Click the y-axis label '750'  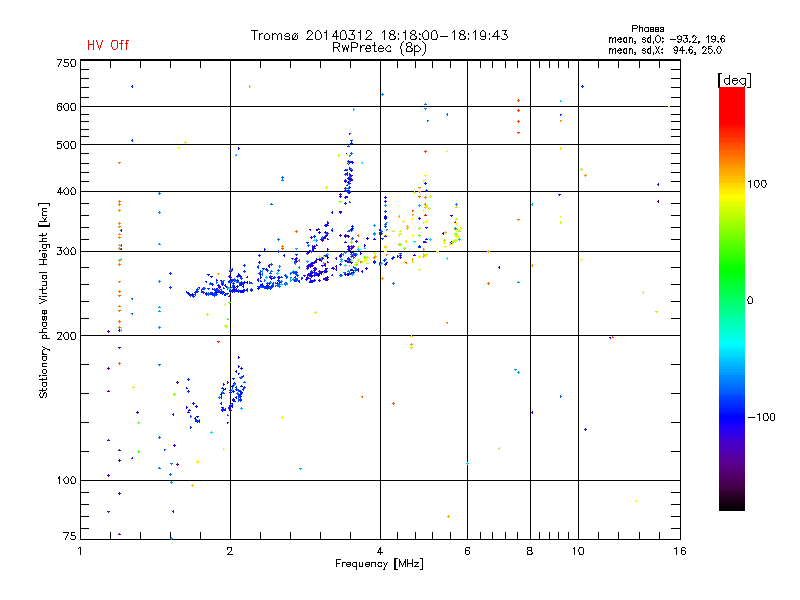[x=66, y=63]
